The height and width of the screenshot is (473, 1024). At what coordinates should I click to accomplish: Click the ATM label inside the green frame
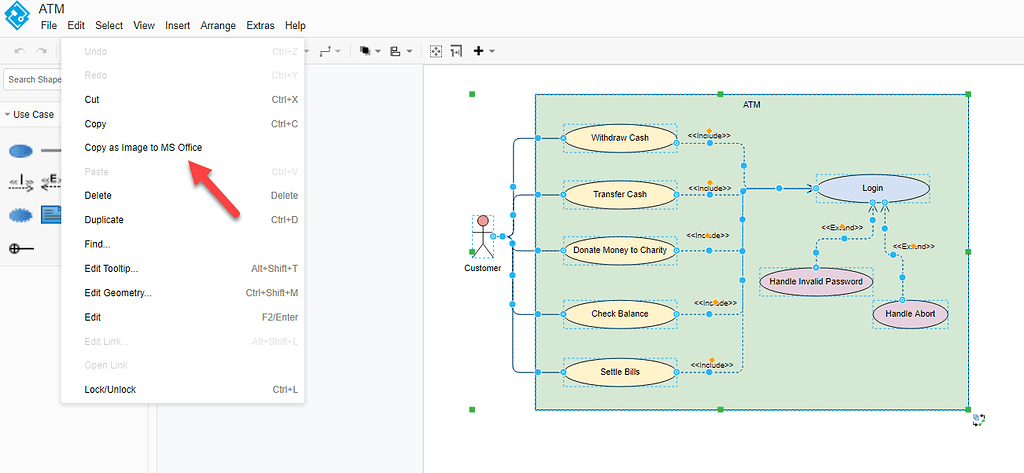pos(752,105)
